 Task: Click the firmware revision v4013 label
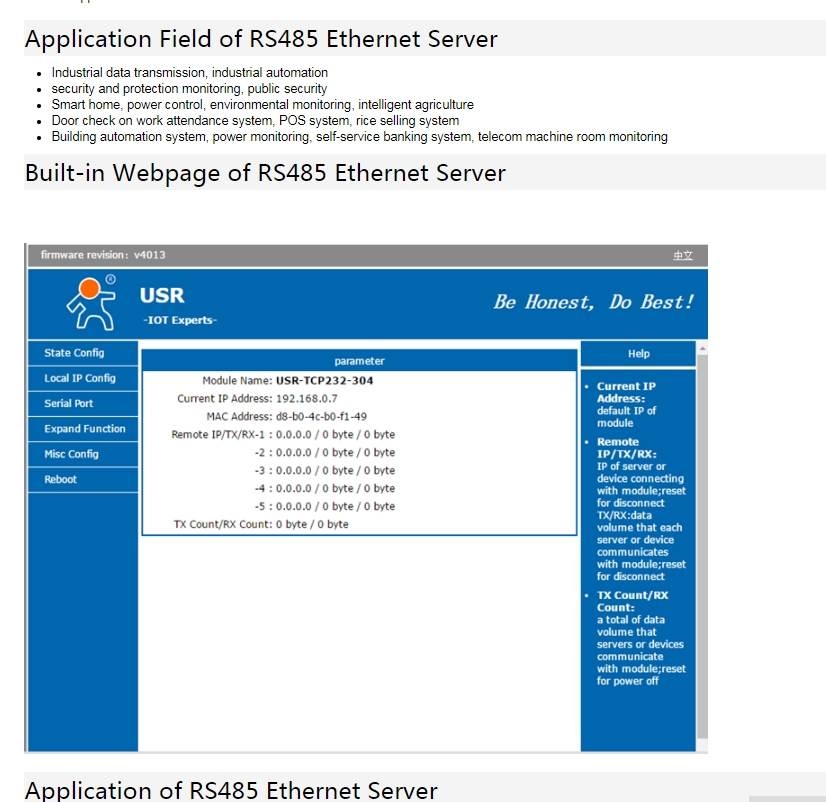click(102, 255)
